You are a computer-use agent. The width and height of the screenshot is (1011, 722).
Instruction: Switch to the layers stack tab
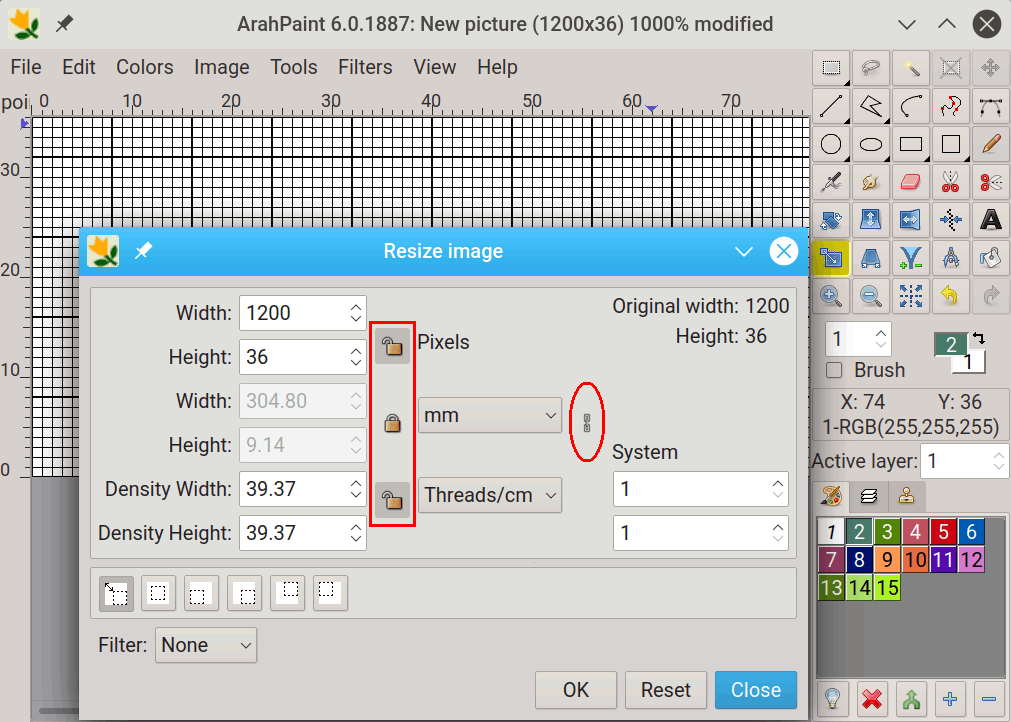tap(869, 496)
